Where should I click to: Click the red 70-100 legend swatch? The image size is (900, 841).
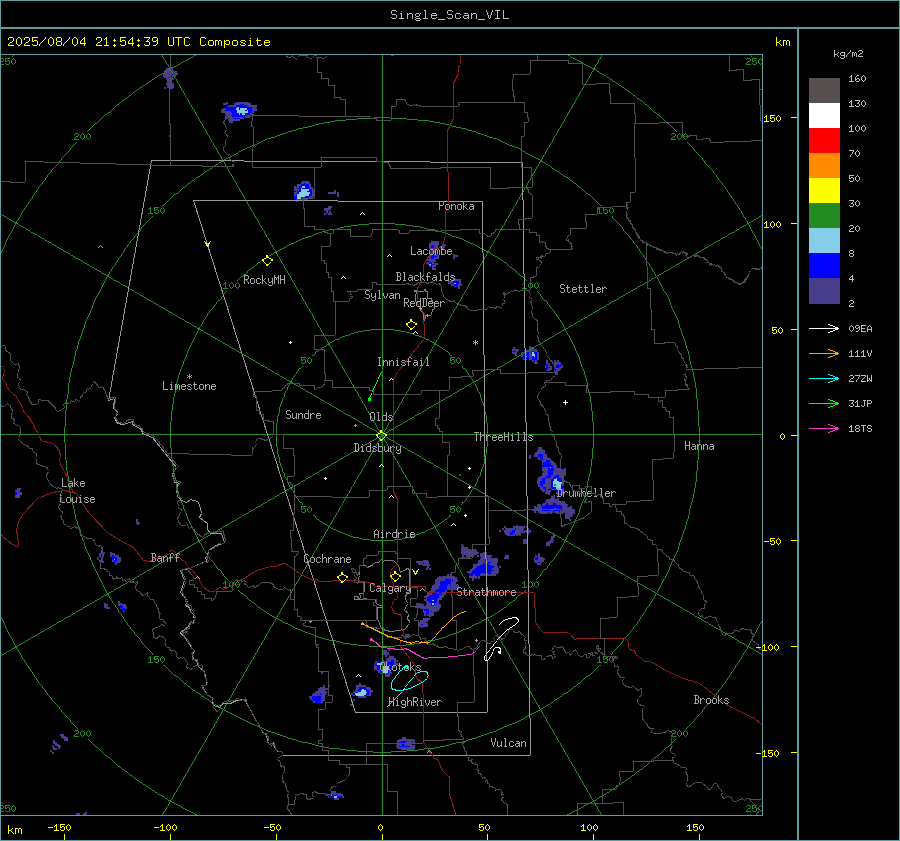coord(824,141)
